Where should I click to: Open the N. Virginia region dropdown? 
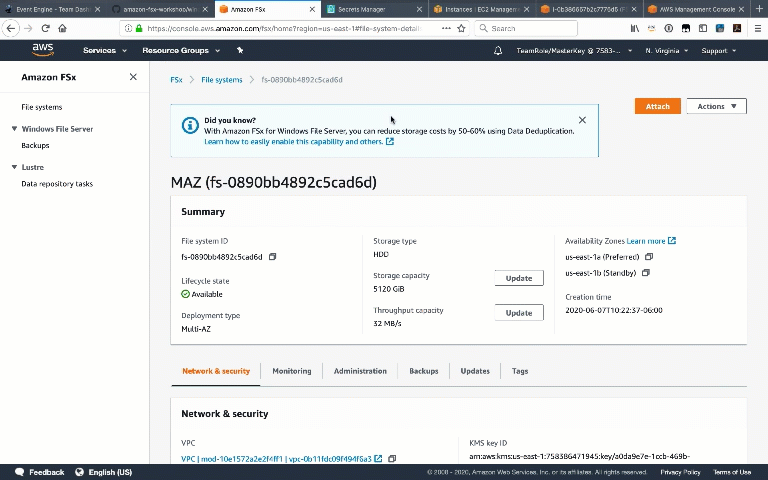666,50
